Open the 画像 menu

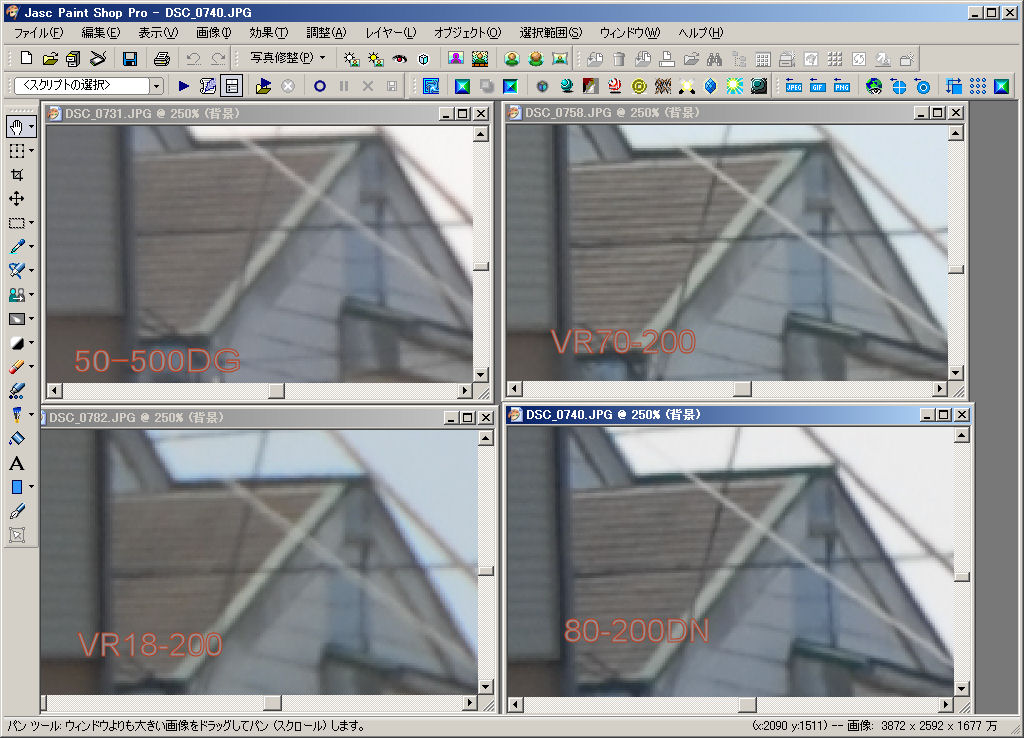tap(214, 33)
